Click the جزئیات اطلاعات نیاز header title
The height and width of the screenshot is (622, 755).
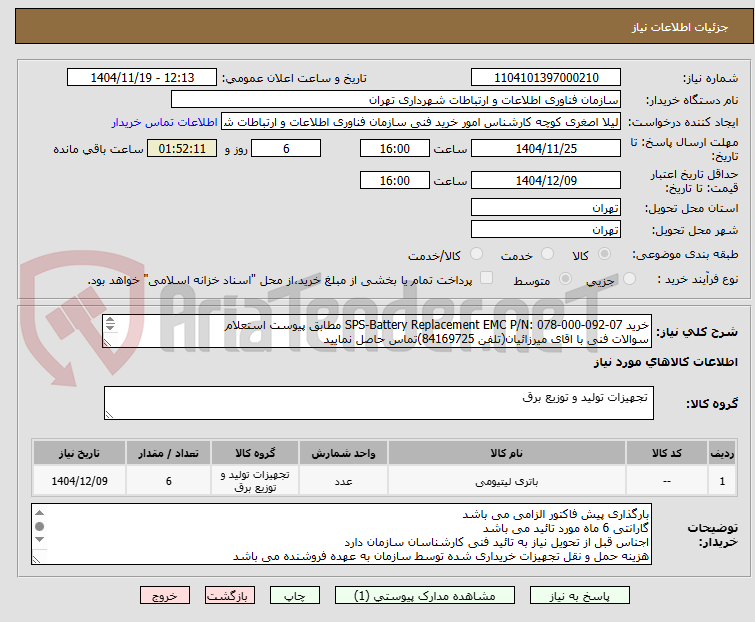tap(680, 27)
